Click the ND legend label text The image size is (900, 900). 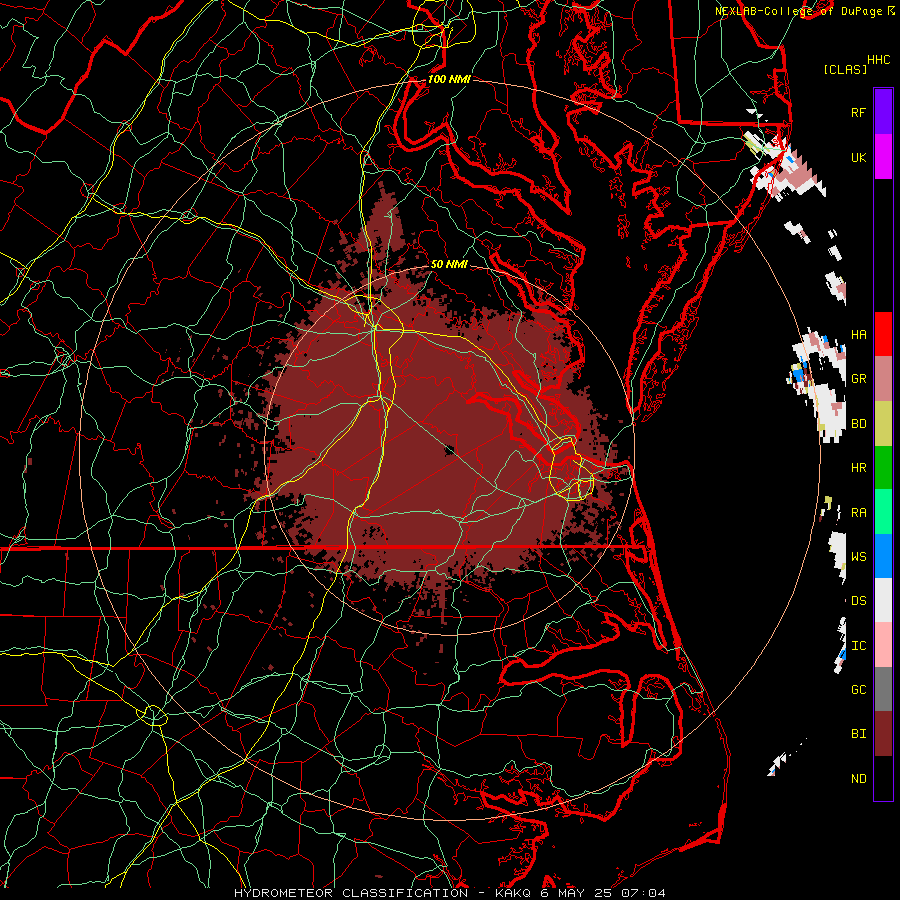tap(858, 779)
